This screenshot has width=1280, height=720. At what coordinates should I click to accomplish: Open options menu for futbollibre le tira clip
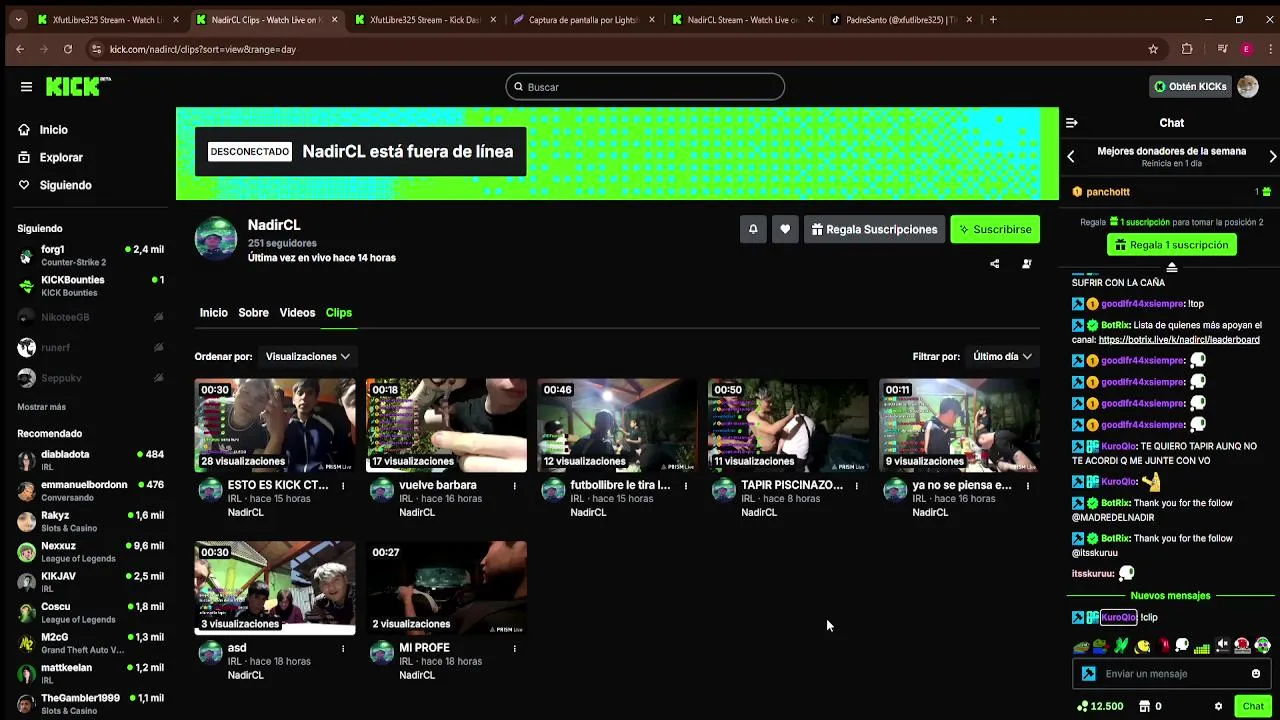pos(686,486)
